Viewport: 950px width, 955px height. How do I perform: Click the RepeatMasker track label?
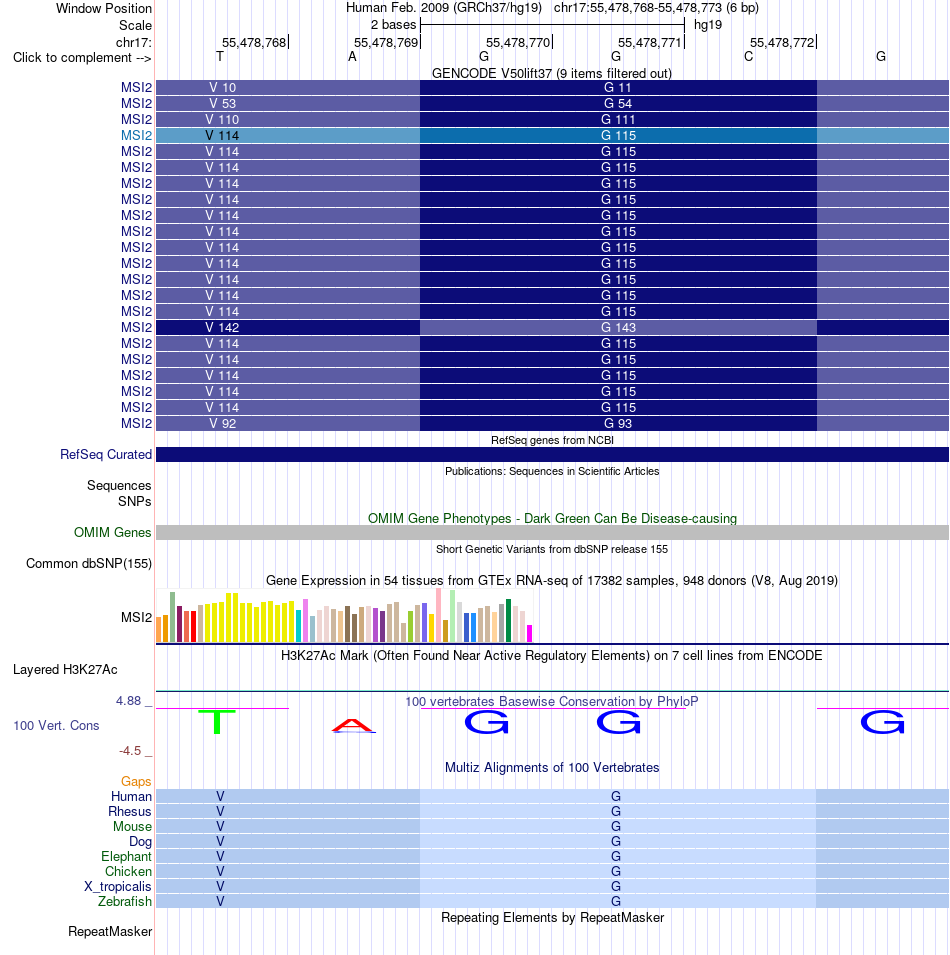point(110,932)
